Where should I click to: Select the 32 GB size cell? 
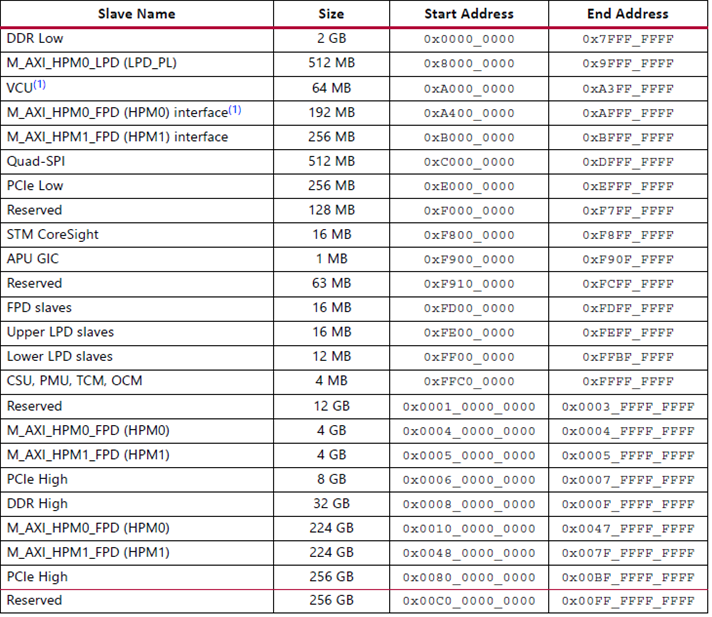(331, 503)
